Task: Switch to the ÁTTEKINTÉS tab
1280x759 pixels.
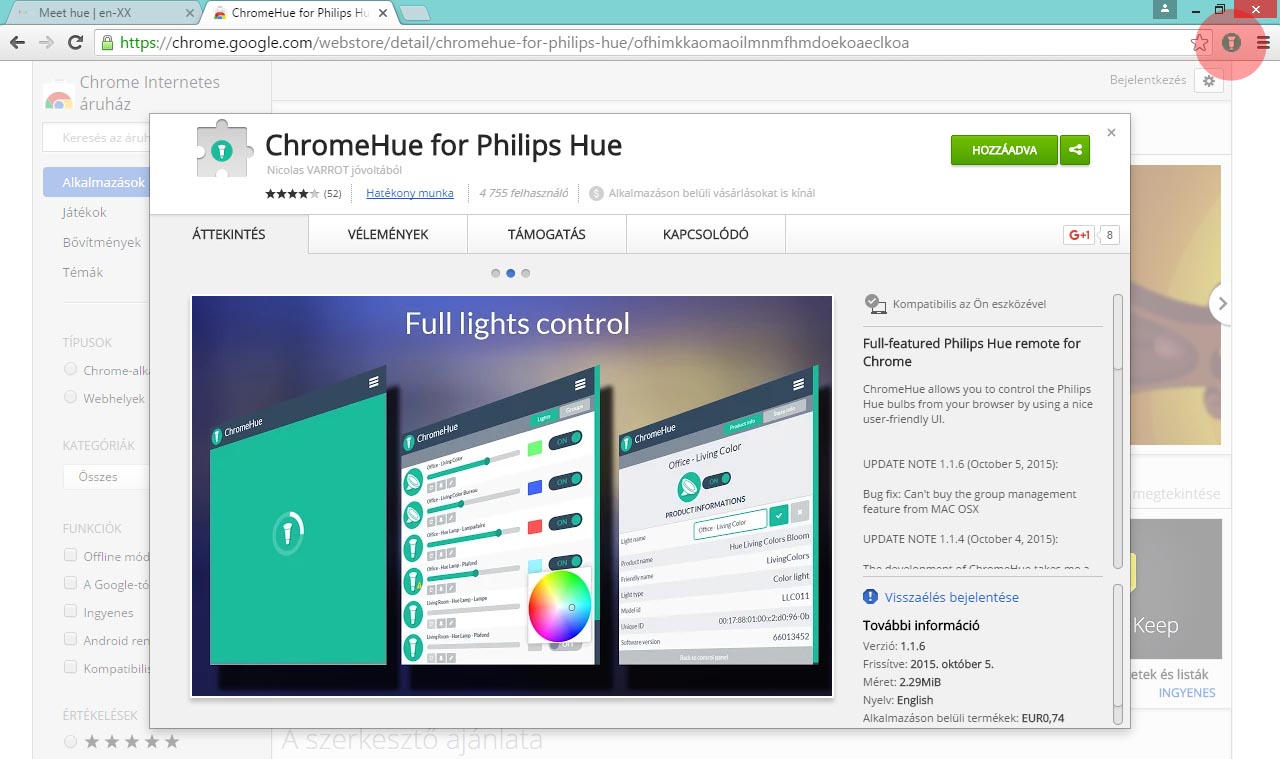Action: click(229, 234)
